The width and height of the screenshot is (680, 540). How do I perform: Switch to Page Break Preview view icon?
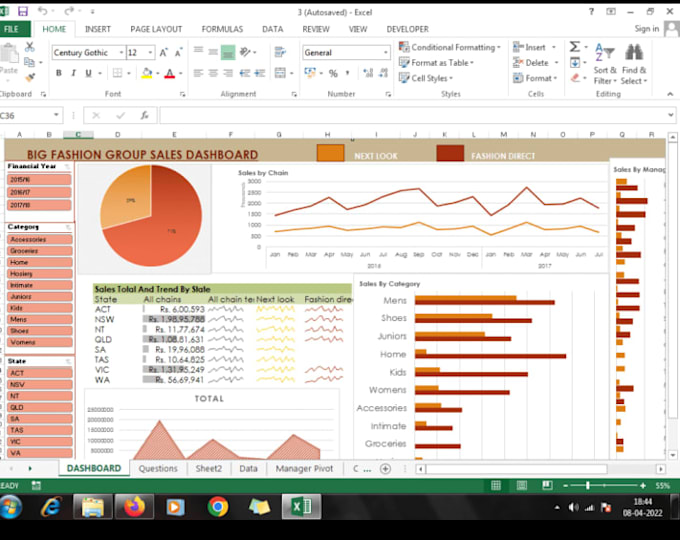547,485
